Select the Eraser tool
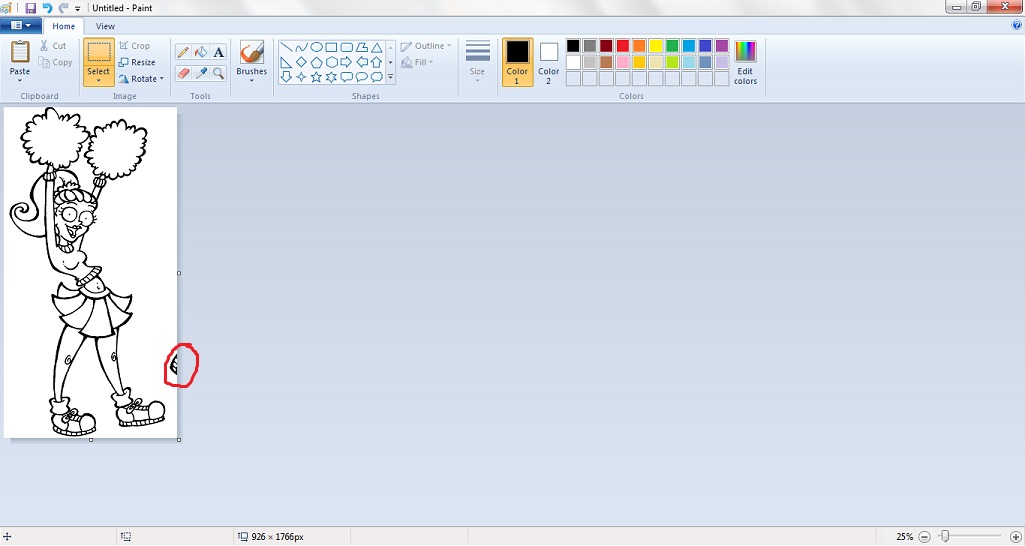 pyautogui.click(x=183, y=73)
